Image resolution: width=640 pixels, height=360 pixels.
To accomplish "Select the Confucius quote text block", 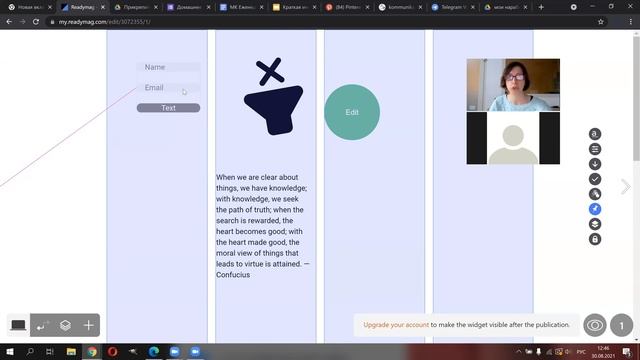I will (x=263, y=226).
